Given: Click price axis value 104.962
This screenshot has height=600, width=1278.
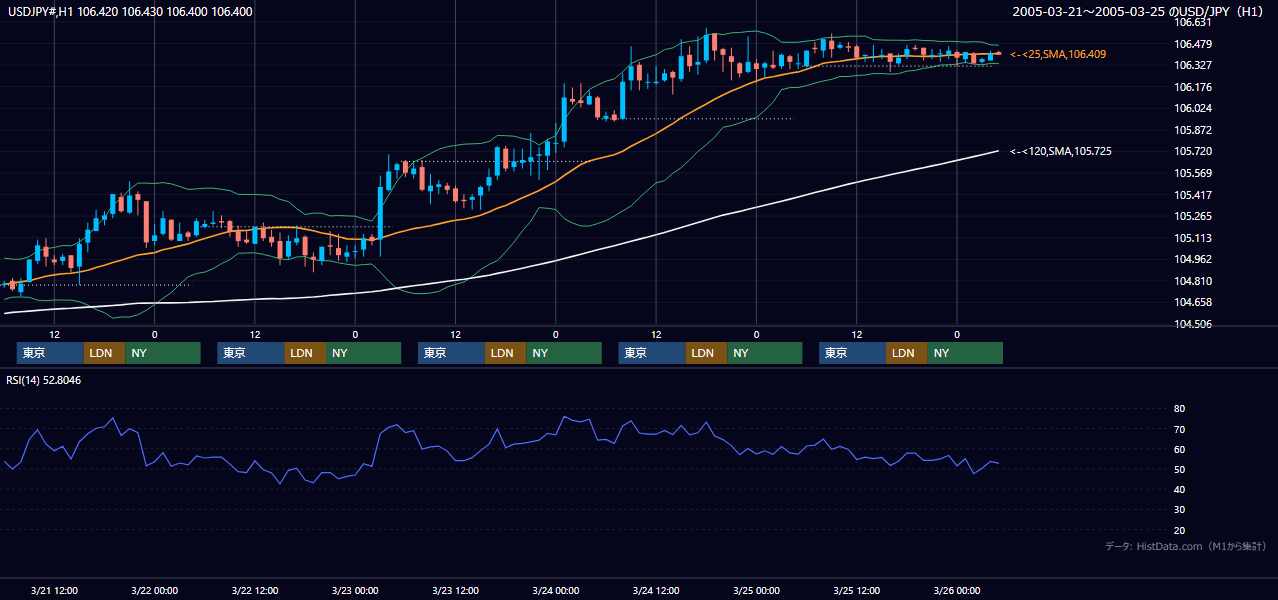Looking at the screenshot, I should (1193, 259).
